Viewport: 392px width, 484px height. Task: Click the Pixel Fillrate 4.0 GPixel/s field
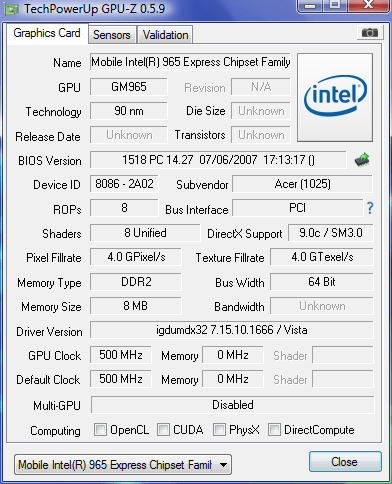136,257
